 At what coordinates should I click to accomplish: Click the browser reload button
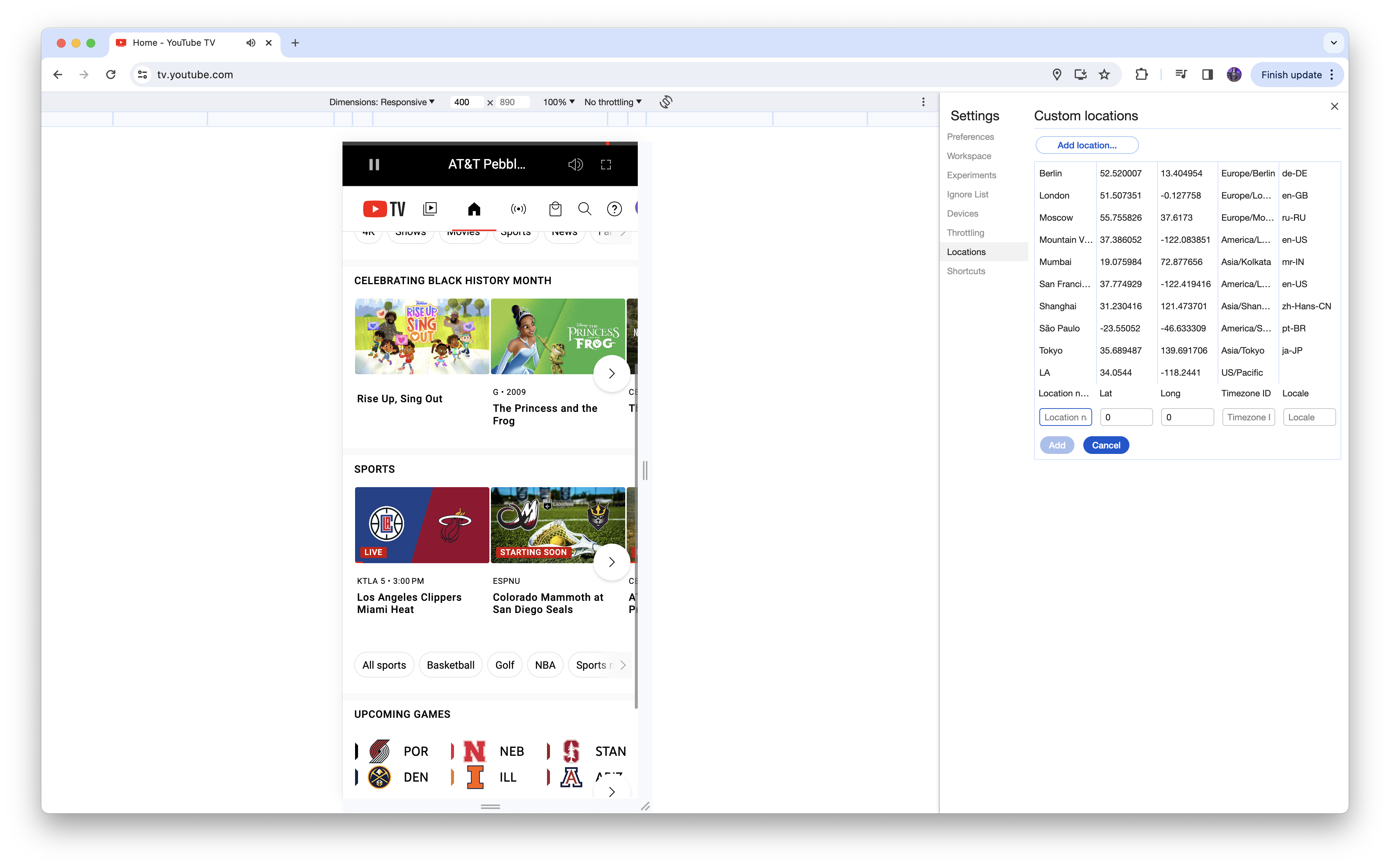point(111,75)
